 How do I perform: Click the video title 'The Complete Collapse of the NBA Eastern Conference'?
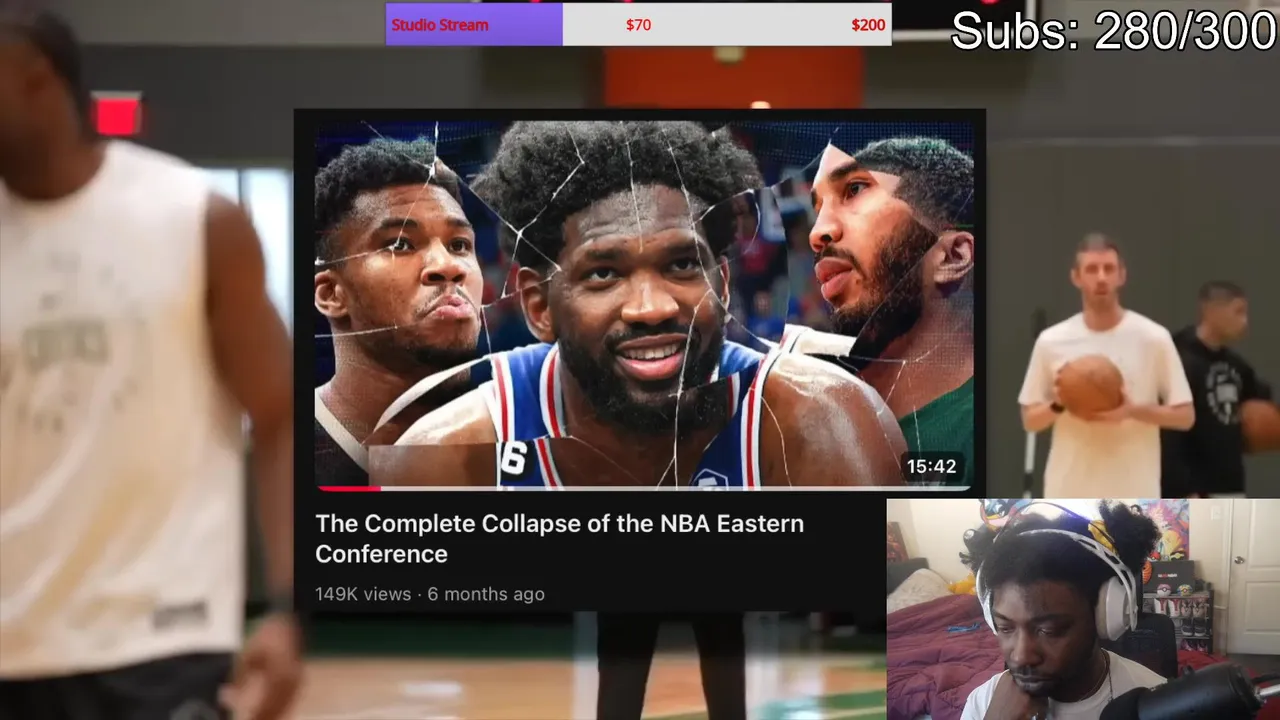point(559,538)
